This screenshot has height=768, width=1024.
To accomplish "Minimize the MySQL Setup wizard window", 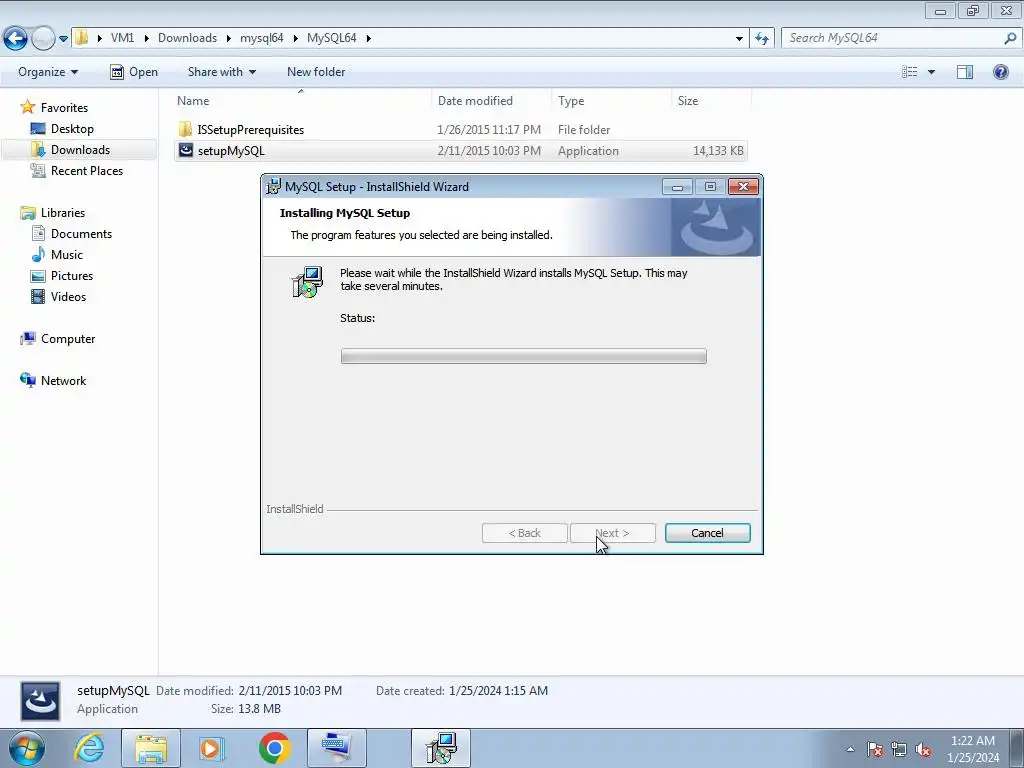I will tap(677, 187).
